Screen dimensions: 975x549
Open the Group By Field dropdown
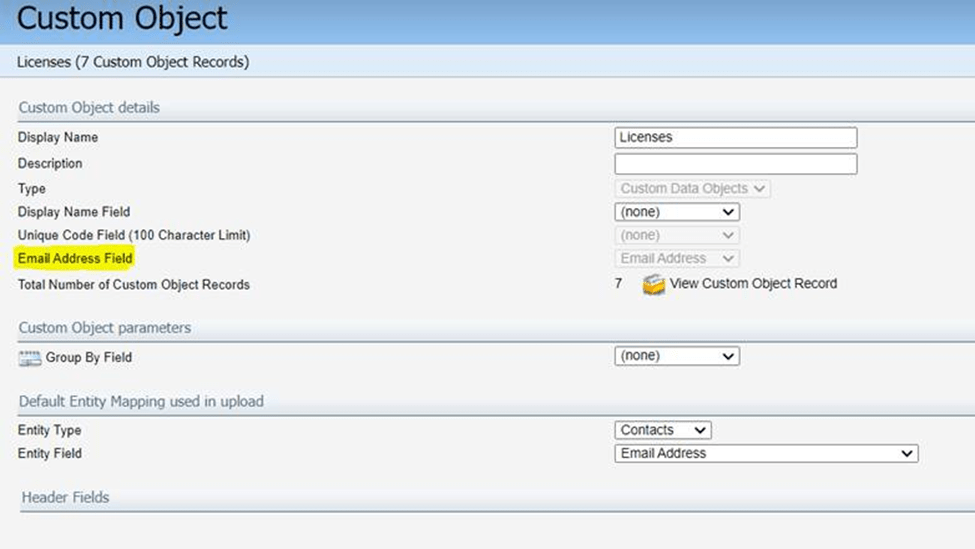click(x=677, y=356)
